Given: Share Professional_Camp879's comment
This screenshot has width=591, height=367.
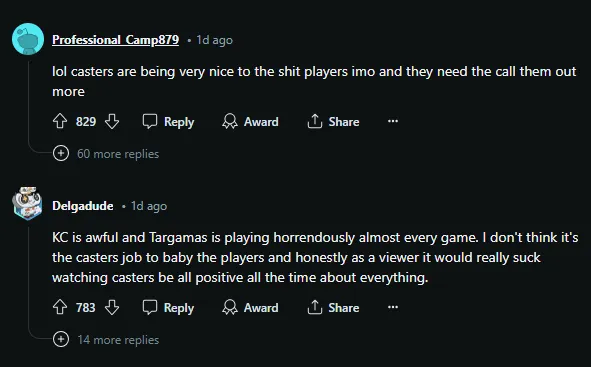Looking at the screenshot, I should [x=333, y=121].
